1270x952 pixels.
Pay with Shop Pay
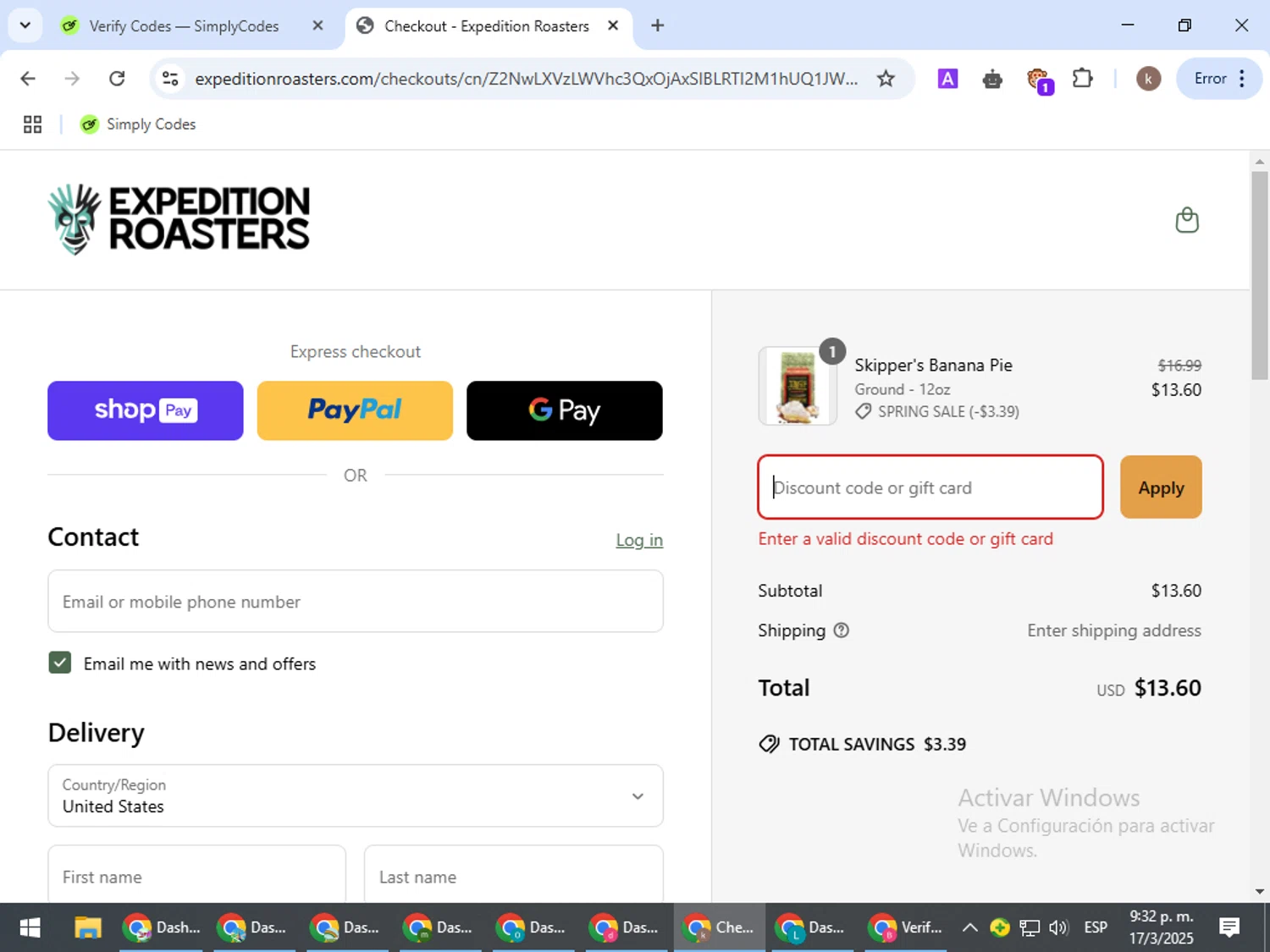pos(146,410)
